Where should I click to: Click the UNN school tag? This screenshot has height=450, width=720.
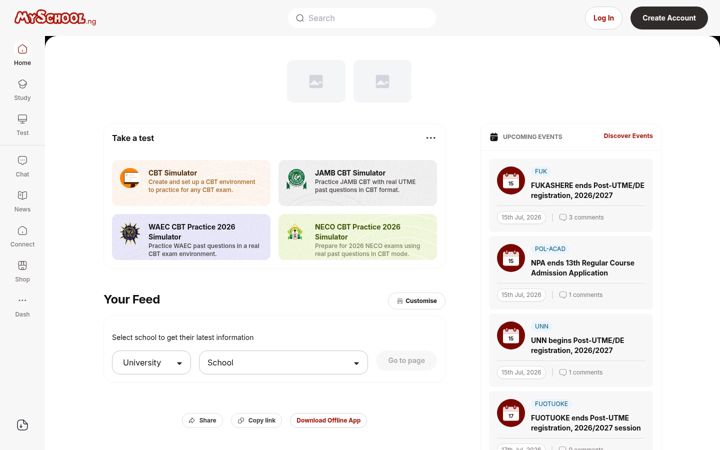point(541,326)
